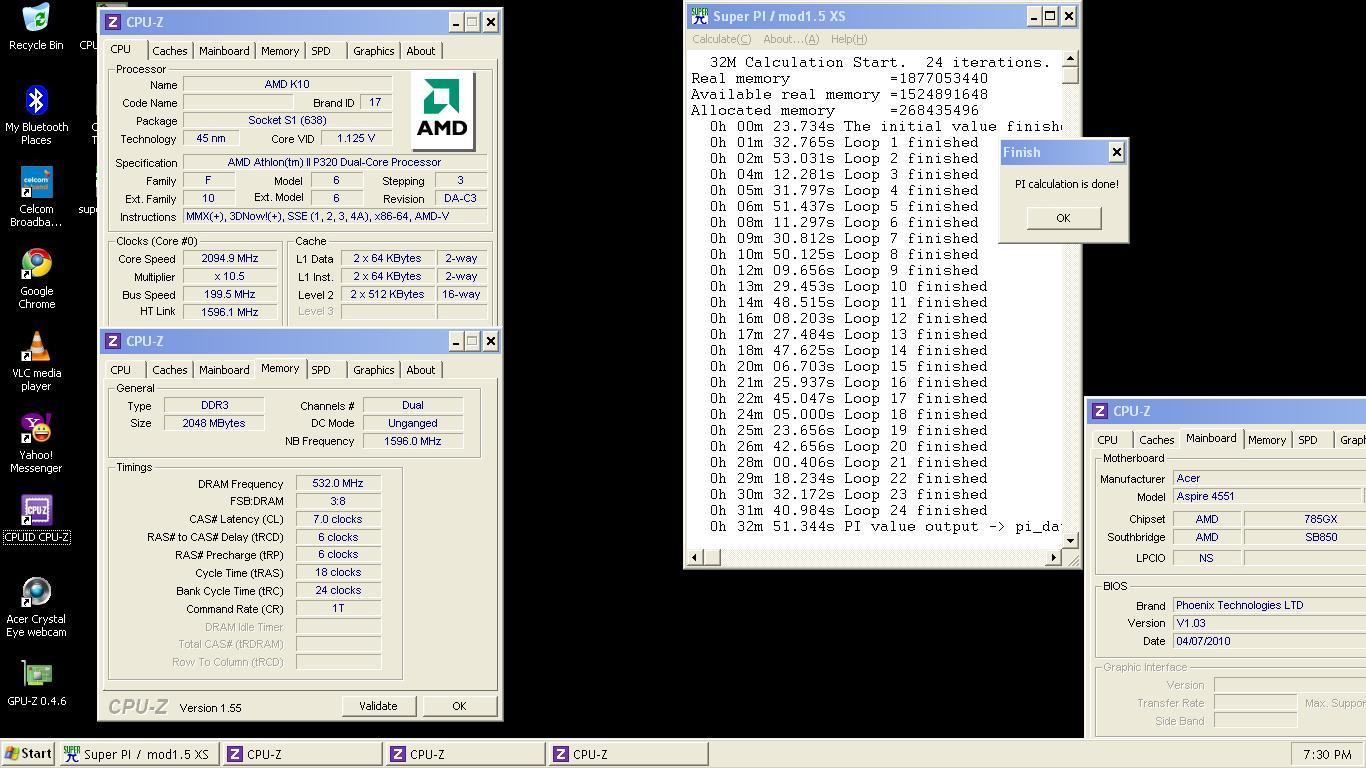Click Super PI horizontal scrollbar right arrow
Screen dimensions: 1366x768
(1054, 557)
